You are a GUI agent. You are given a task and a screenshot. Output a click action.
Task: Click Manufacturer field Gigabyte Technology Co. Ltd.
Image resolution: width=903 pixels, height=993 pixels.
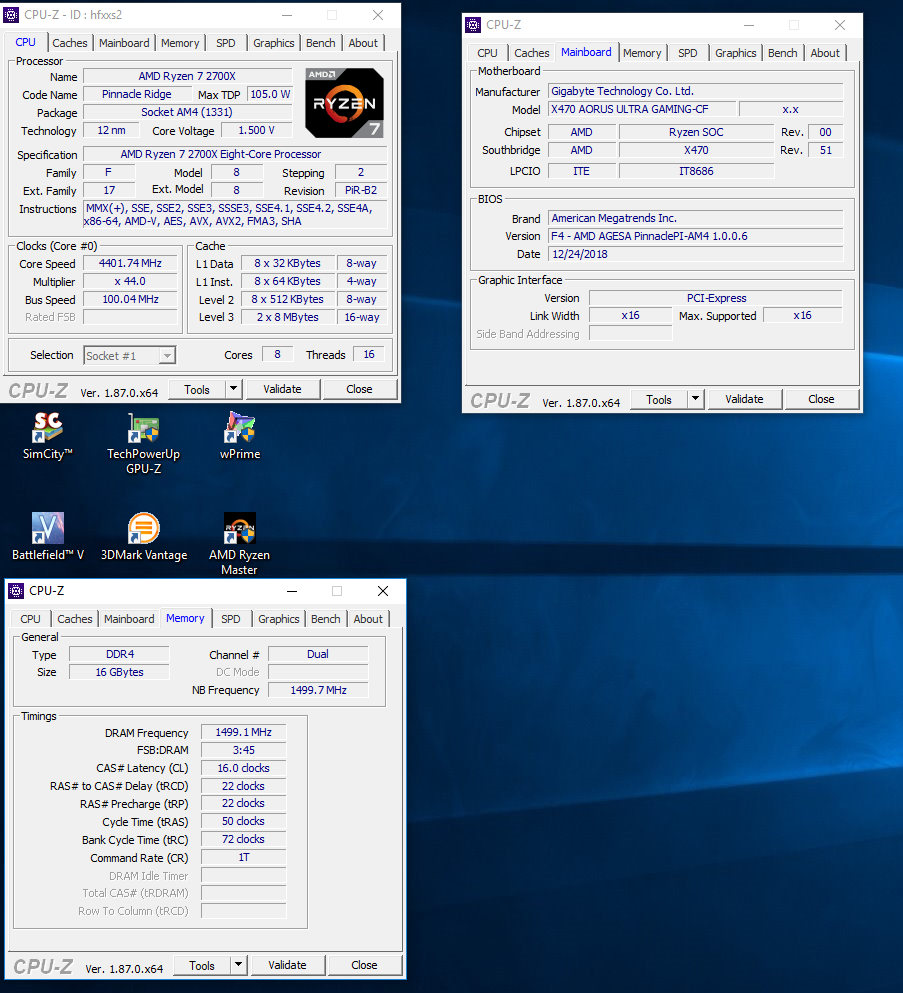coord(695,91)
